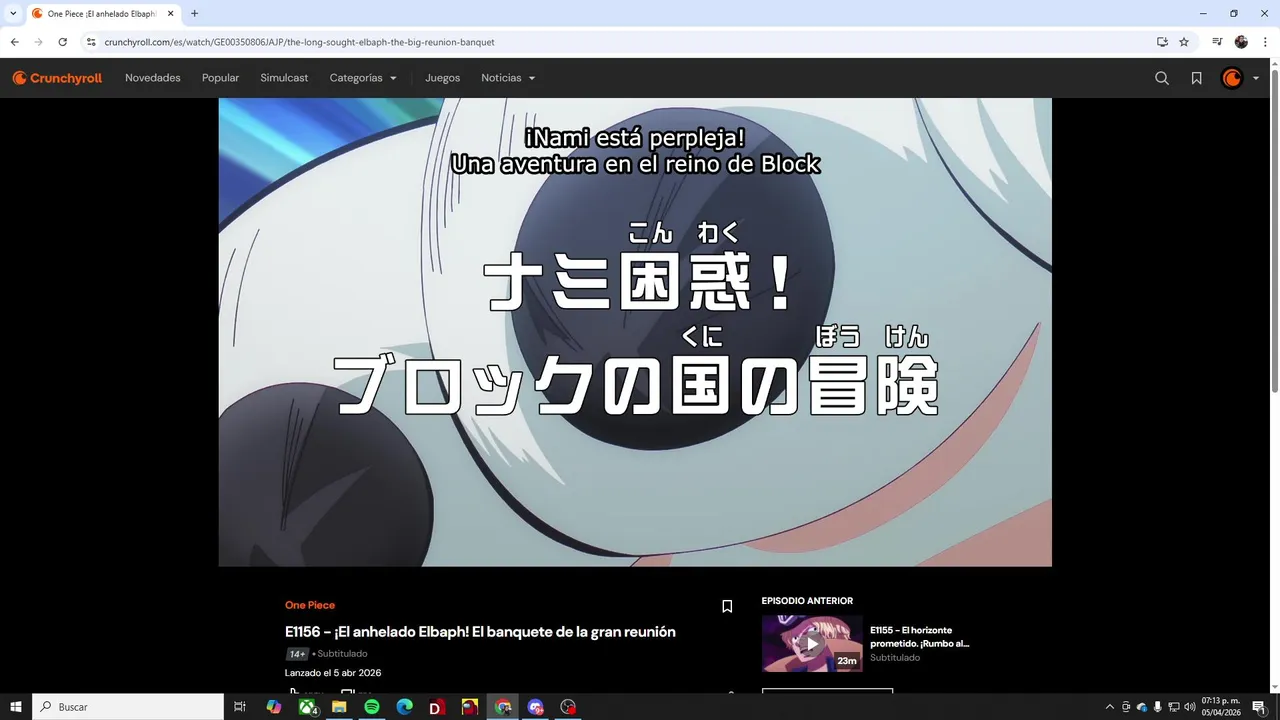The width and height of the screenshot is (1280, 720).
Task: Go back in Chrome history
Action: pyautogui.click(x=14, y=42)
